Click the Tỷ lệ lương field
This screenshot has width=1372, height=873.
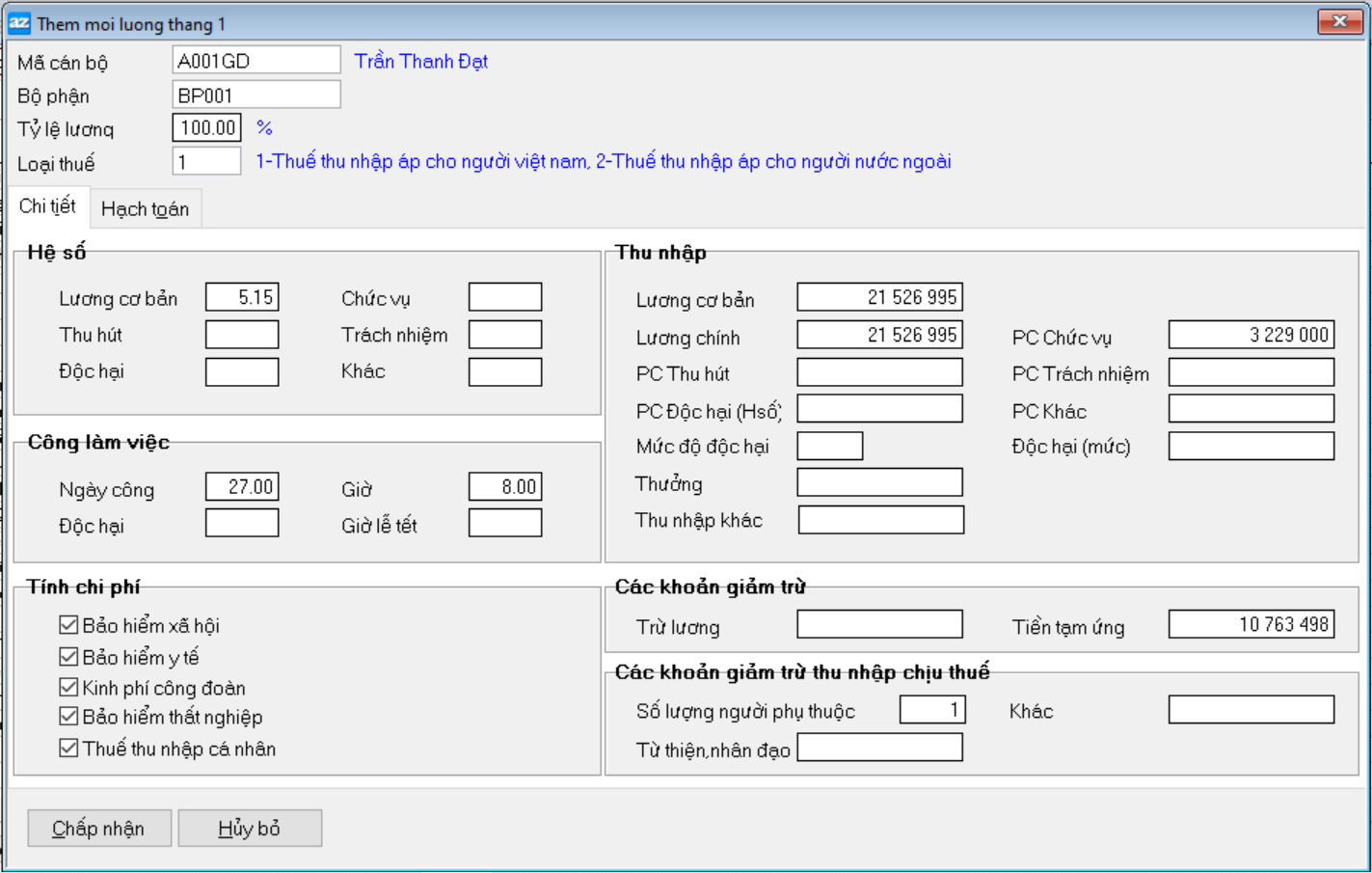coord(206,128)
